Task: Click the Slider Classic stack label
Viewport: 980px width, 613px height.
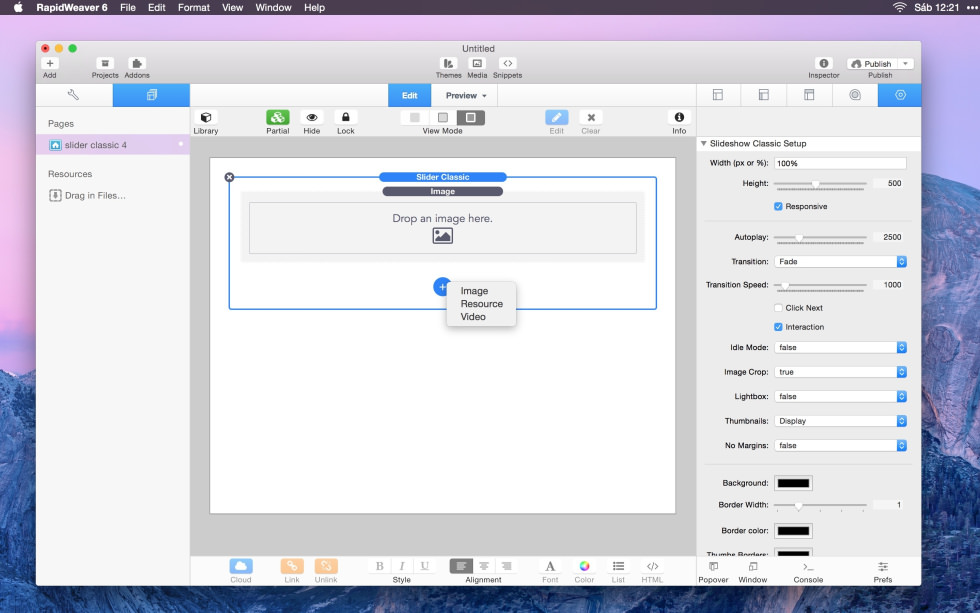Action: [x=442, y=177]
